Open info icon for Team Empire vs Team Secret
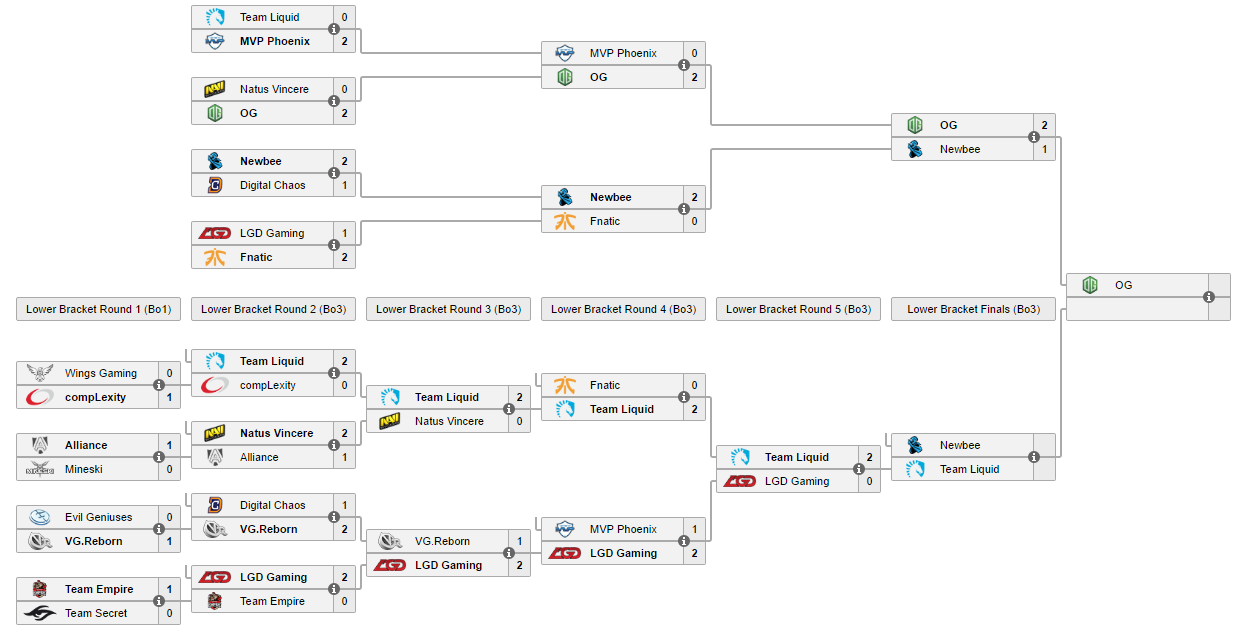The height and width of the screenshot is (633, 1233). pos(159,601)
